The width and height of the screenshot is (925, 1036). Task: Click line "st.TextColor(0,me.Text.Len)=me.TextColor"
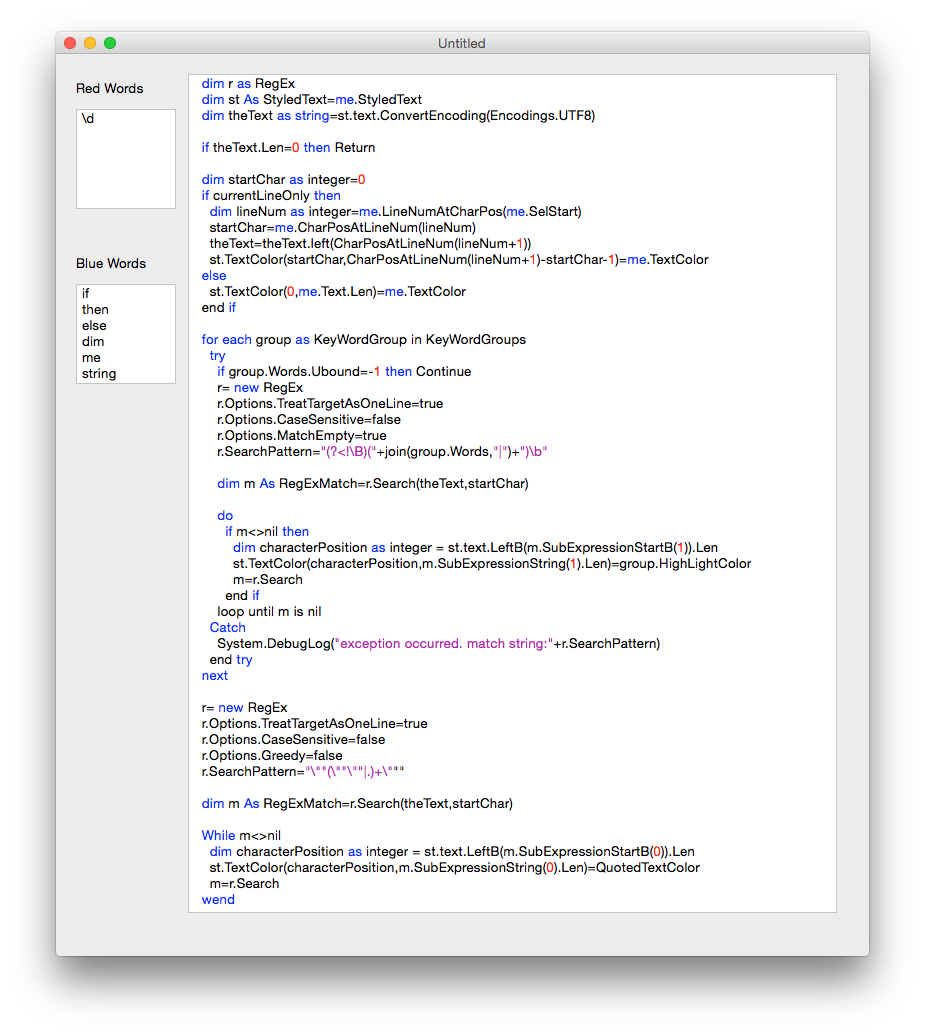tap(338, 291)
